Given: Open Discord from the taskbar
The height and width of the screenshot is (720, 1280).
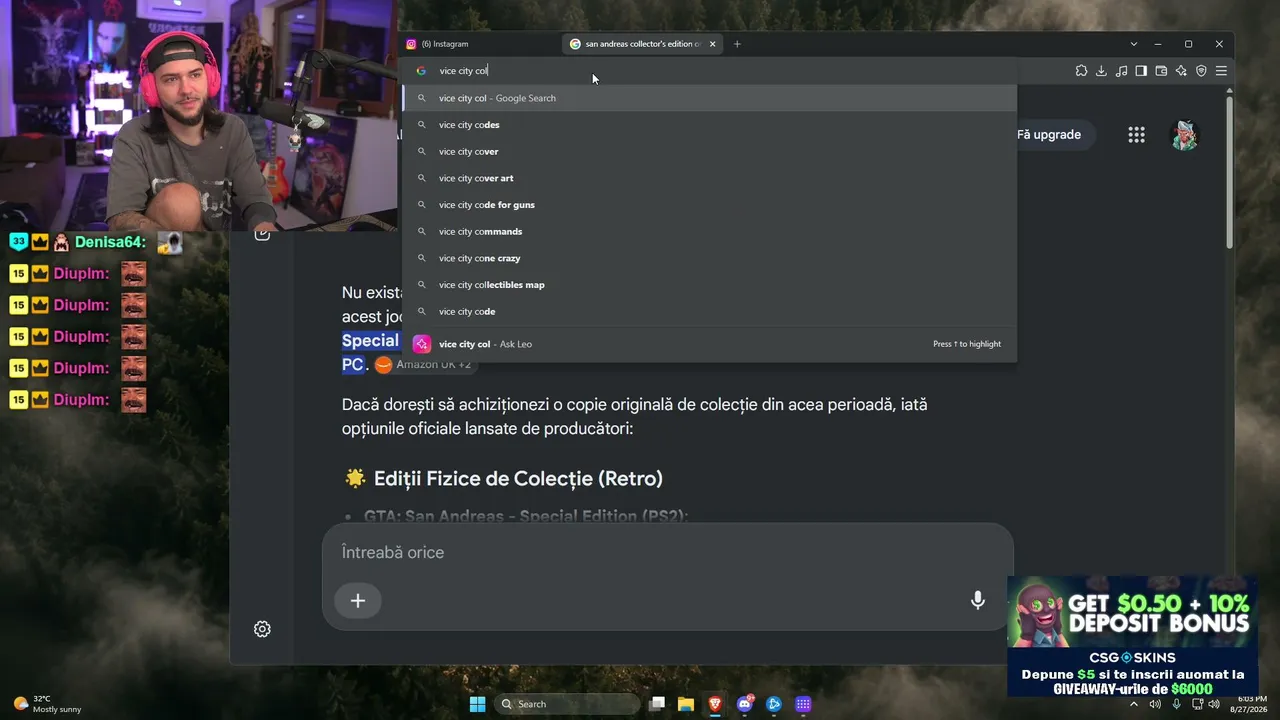Looking at the screenshot, I should click(745, 704).
